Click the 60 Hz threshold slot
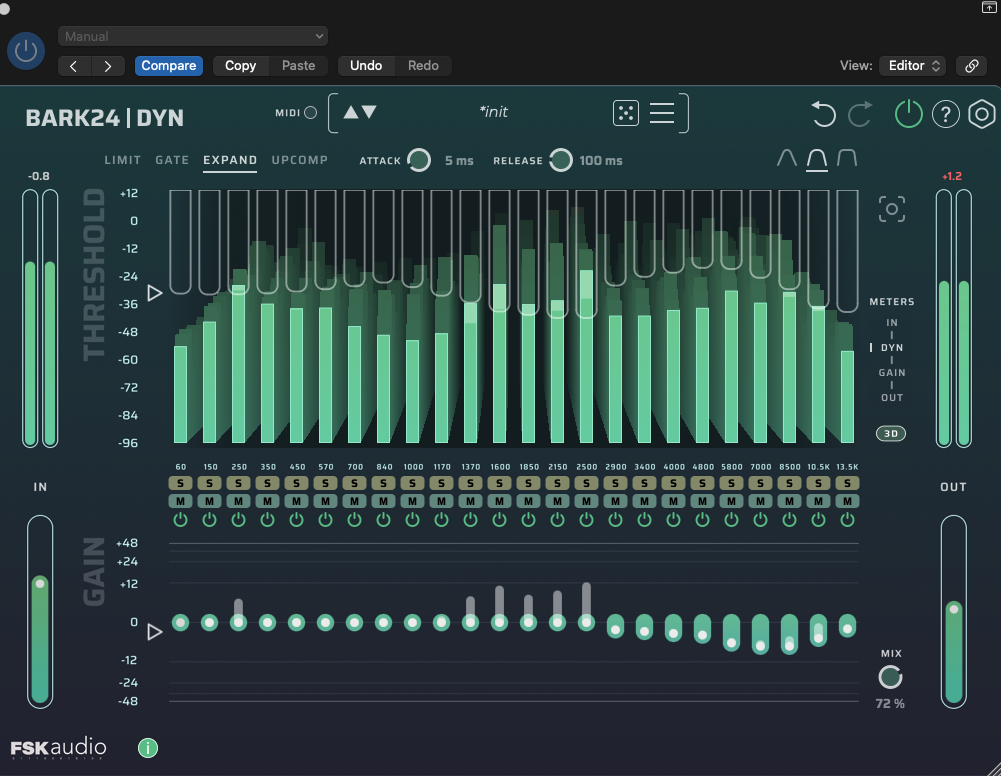The height and width of the screenshot is (776, 1001). click(181, 242)
